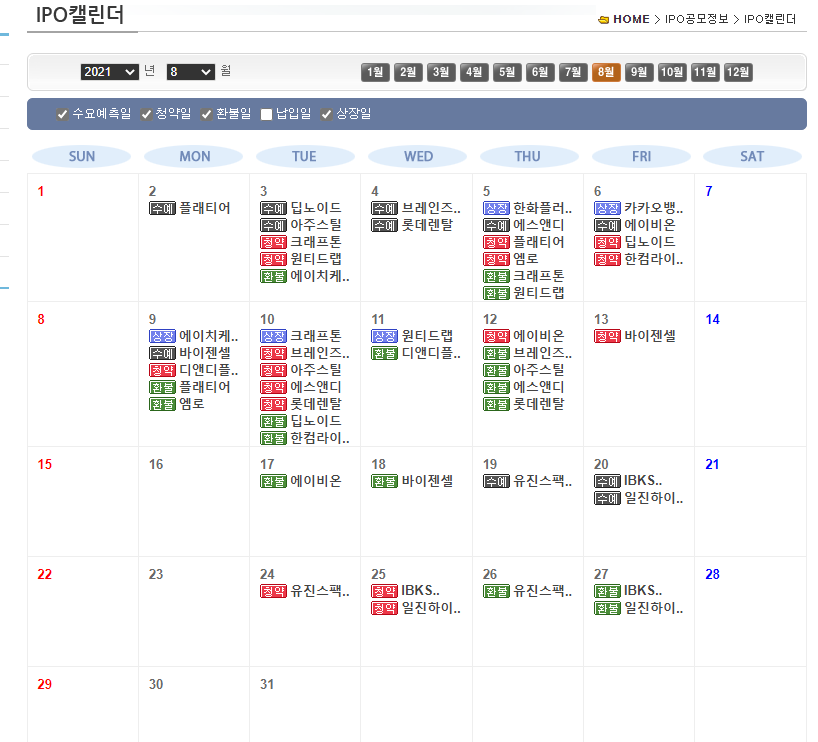Open 플래티어 수예 entry on the 2nd
Viewport: 818px width, 742px height.
click(x=204, y=208)
